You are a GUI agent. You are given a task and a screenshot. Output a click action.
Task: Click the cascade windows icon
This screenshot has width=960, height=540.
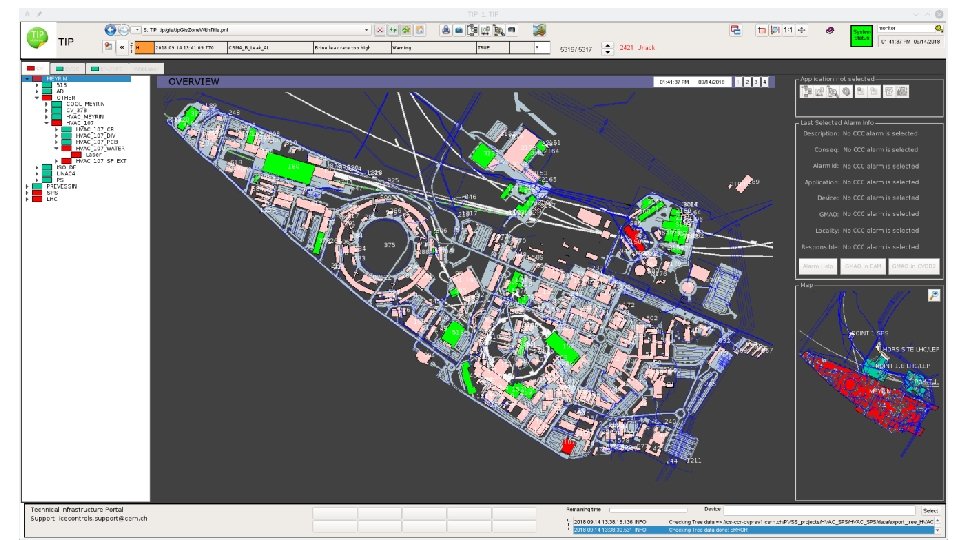736,30
